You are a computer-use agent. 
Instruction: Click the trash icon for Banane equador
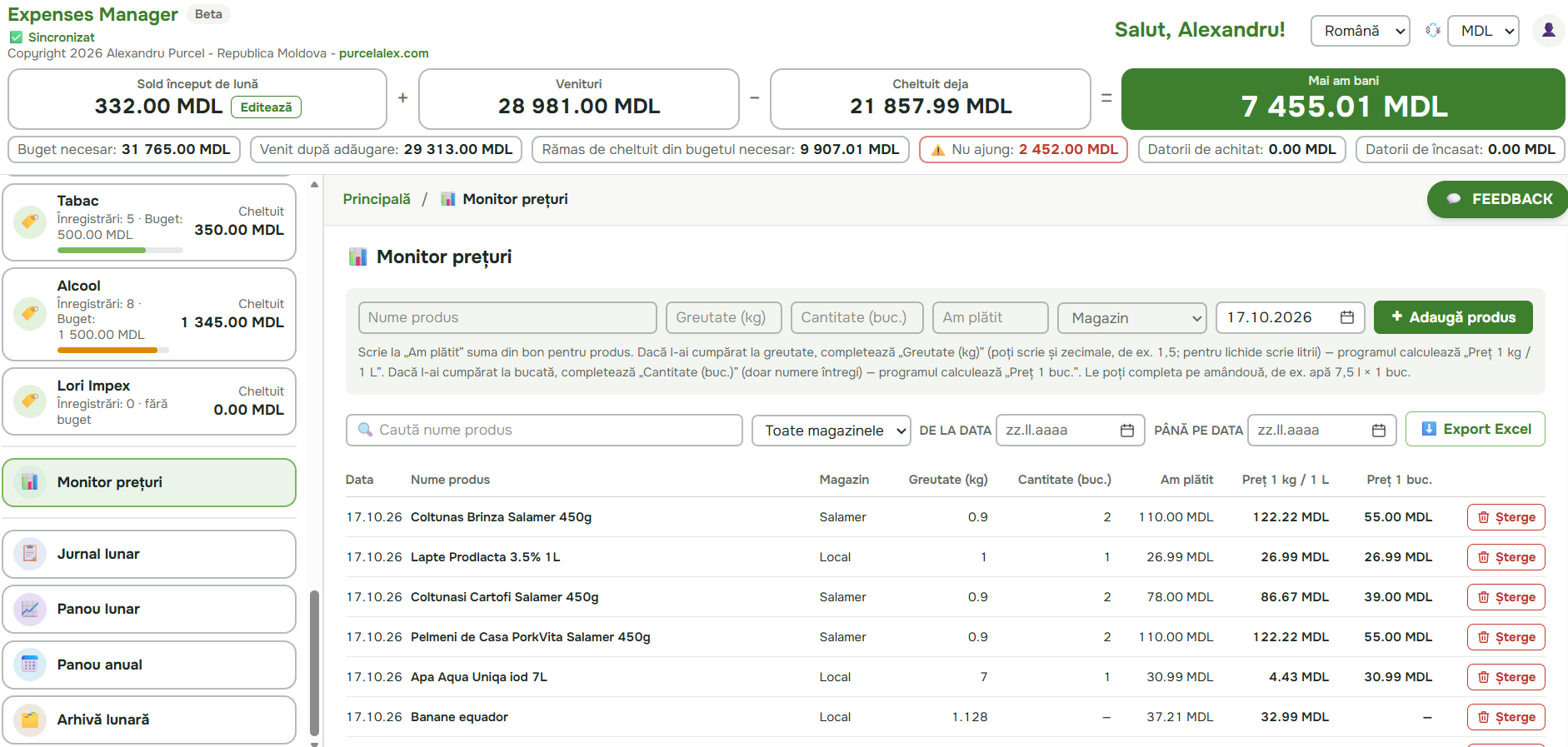(x=1484, y=717)
